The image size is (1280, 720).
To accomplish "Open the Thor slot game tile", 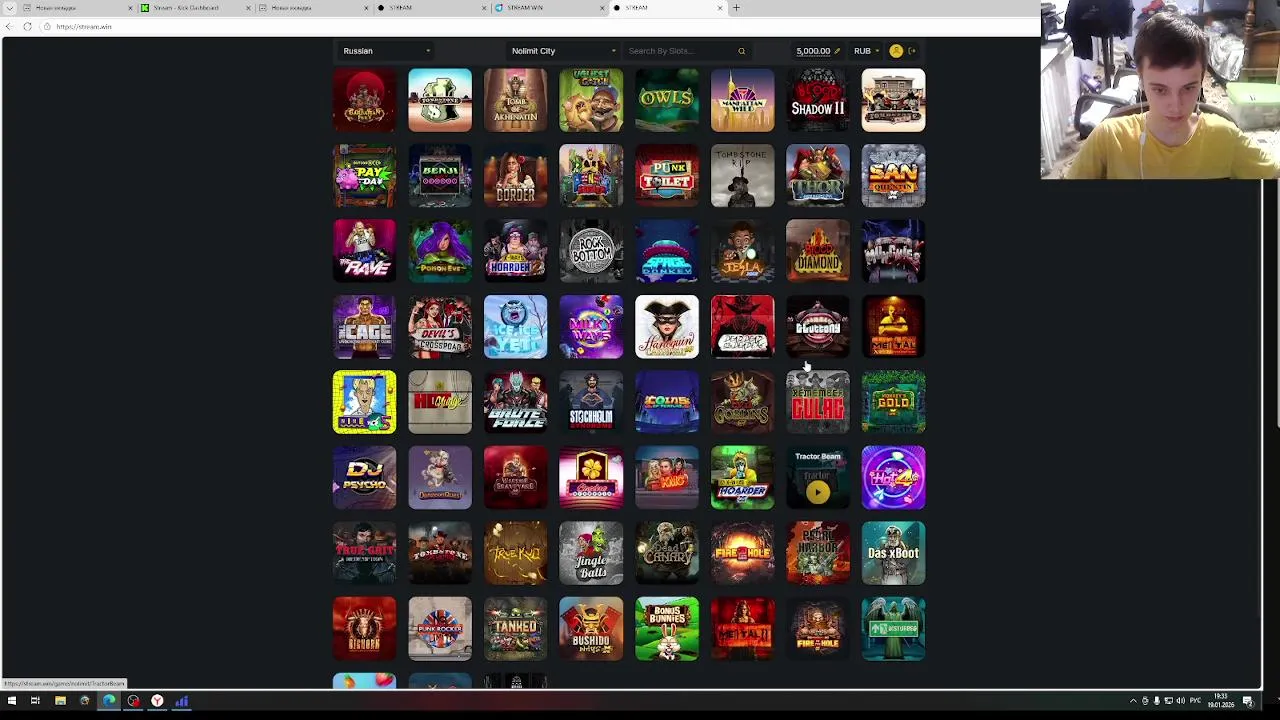I will [x=818, y=176].
